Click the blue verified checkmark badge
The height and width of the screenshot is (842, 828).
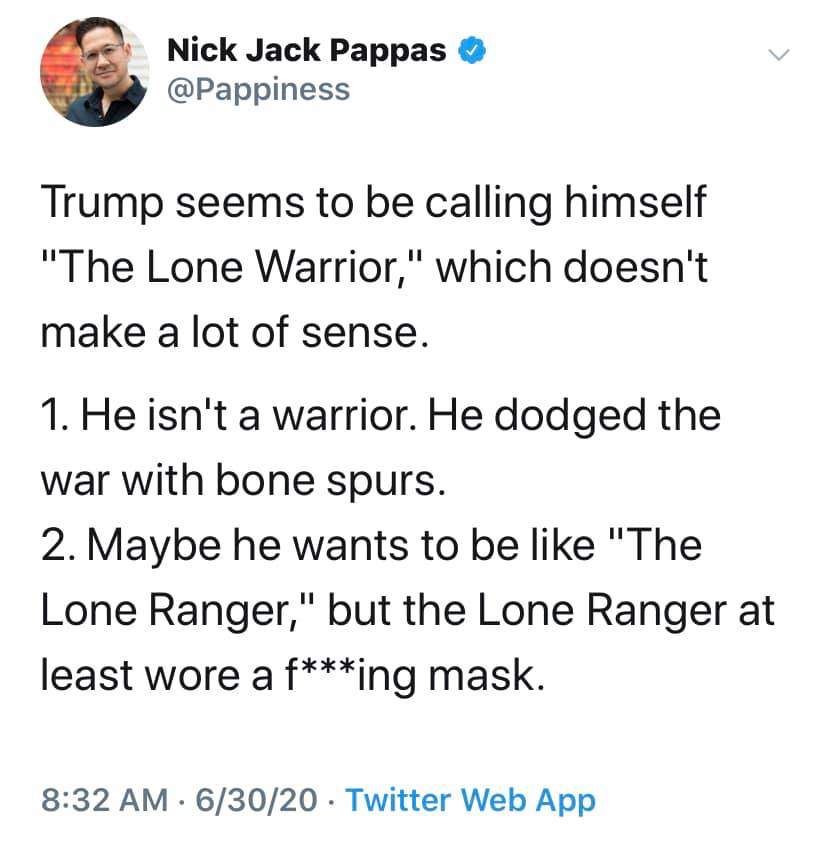(x=472, y=49)
